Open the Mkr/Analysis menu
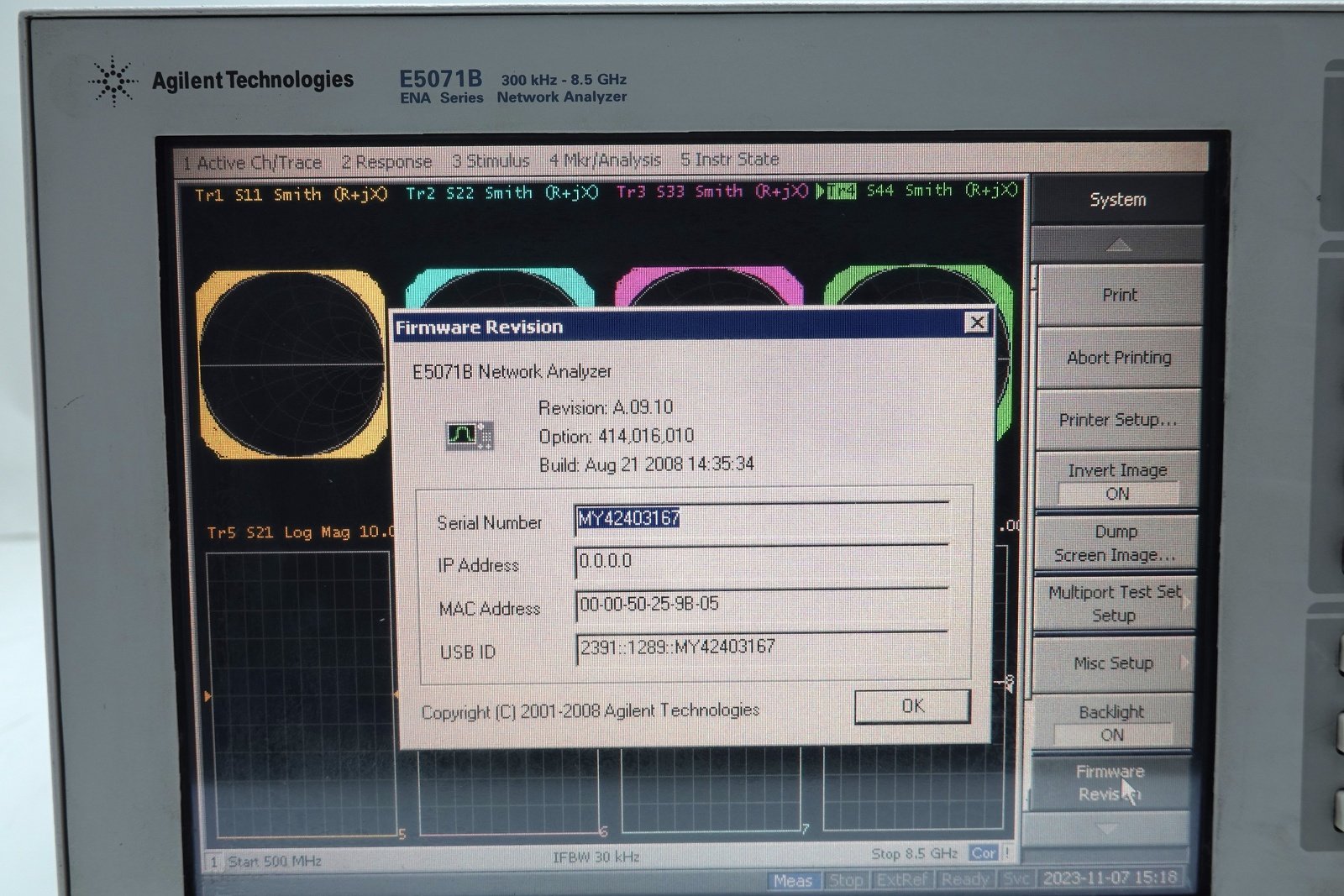This screenshot has width=1344, height=896. point(605,160)
